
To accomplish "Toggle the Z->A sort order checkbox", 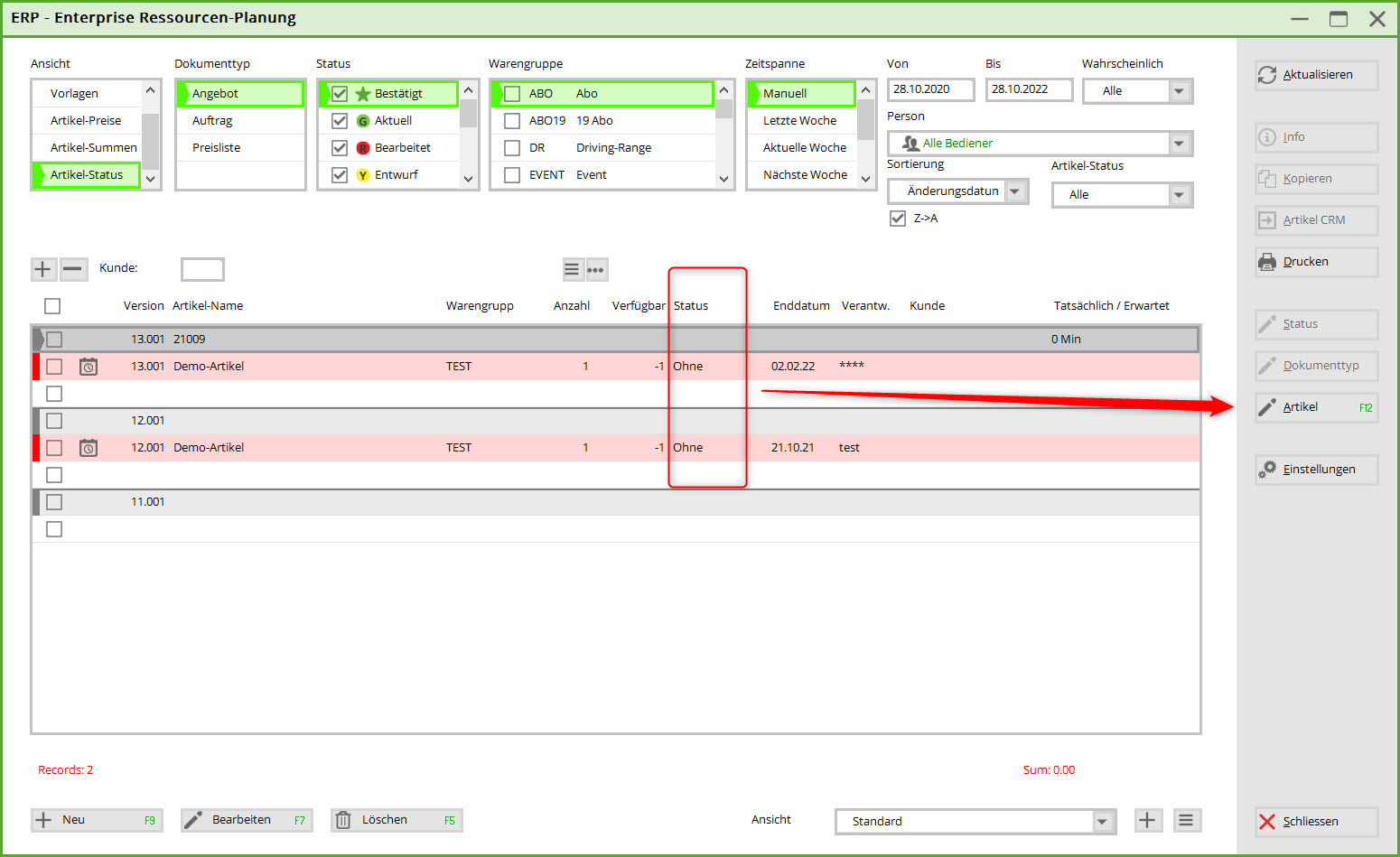I will [898, 219].
